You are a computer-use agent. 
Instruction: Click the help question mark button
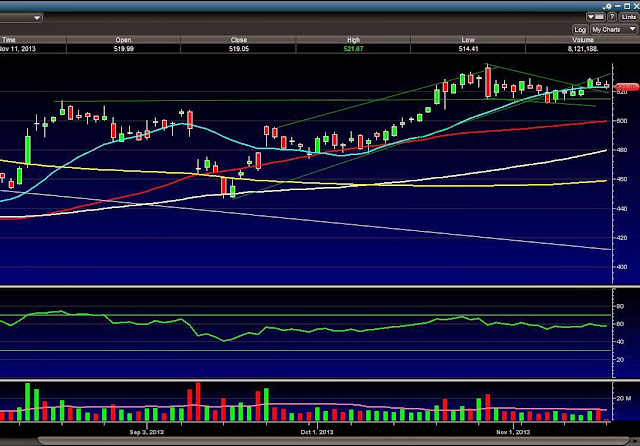[611, 17]
